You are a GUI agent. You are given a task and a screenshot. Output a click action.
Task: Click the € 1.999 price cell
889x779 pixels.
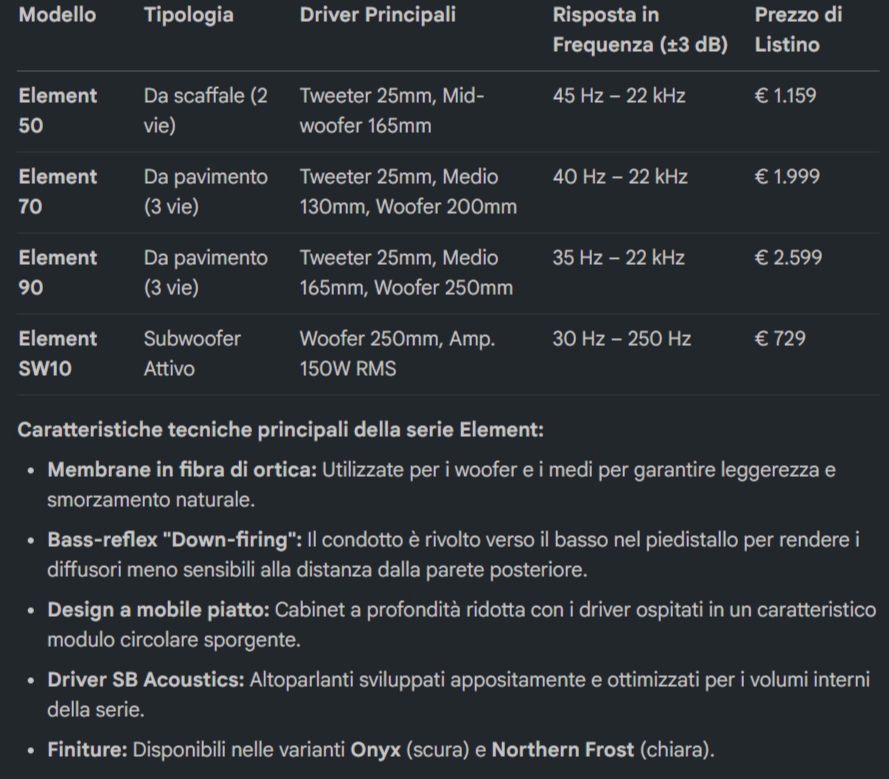coord(787,176)
